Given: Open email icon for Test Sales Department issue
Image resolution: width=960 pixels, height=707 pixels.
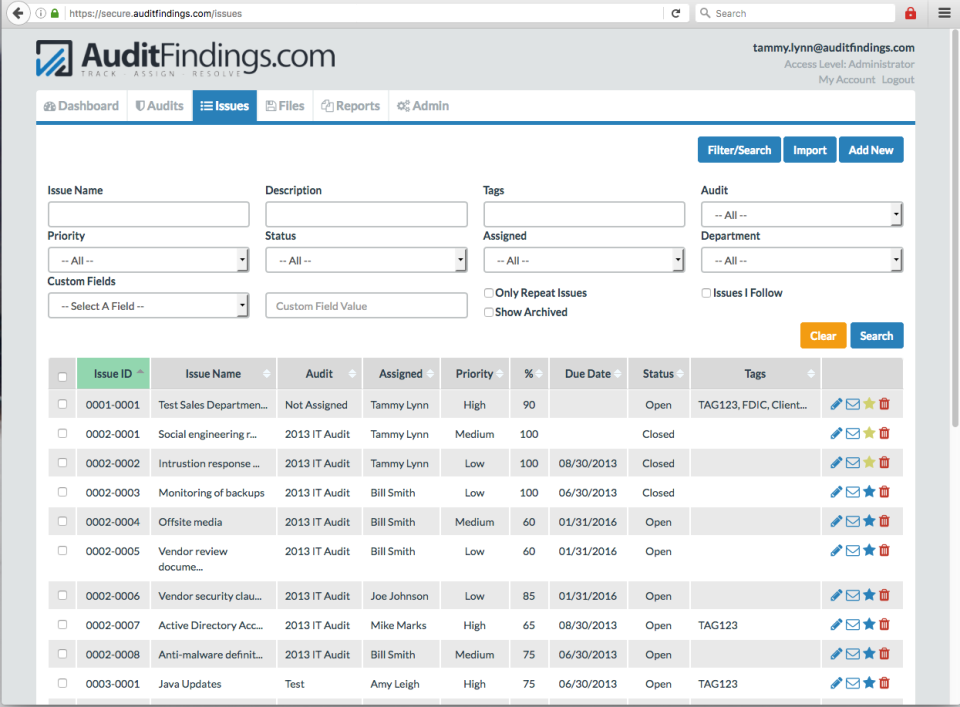Looking at the screenshot, I should (852, 404).
